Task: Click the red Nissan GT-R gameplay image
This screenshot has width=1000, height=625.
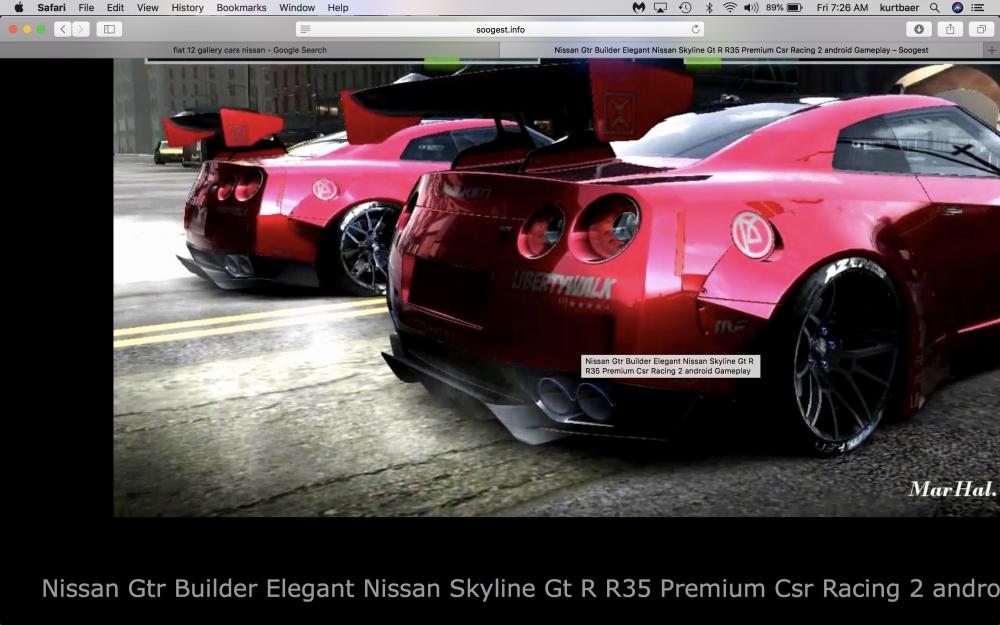Action: coord(557,288)
